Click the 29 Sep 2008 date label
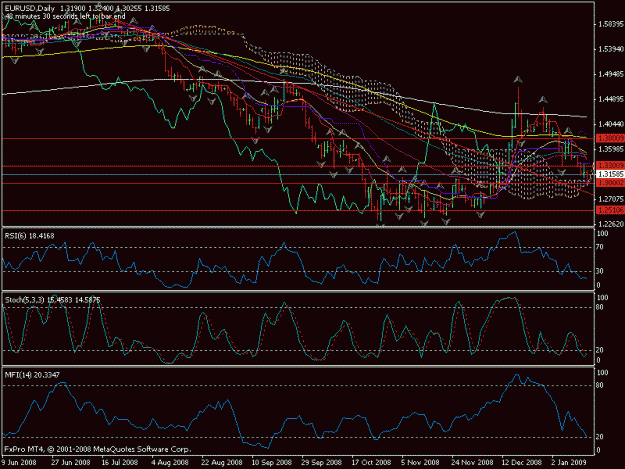 pos(321,462)
